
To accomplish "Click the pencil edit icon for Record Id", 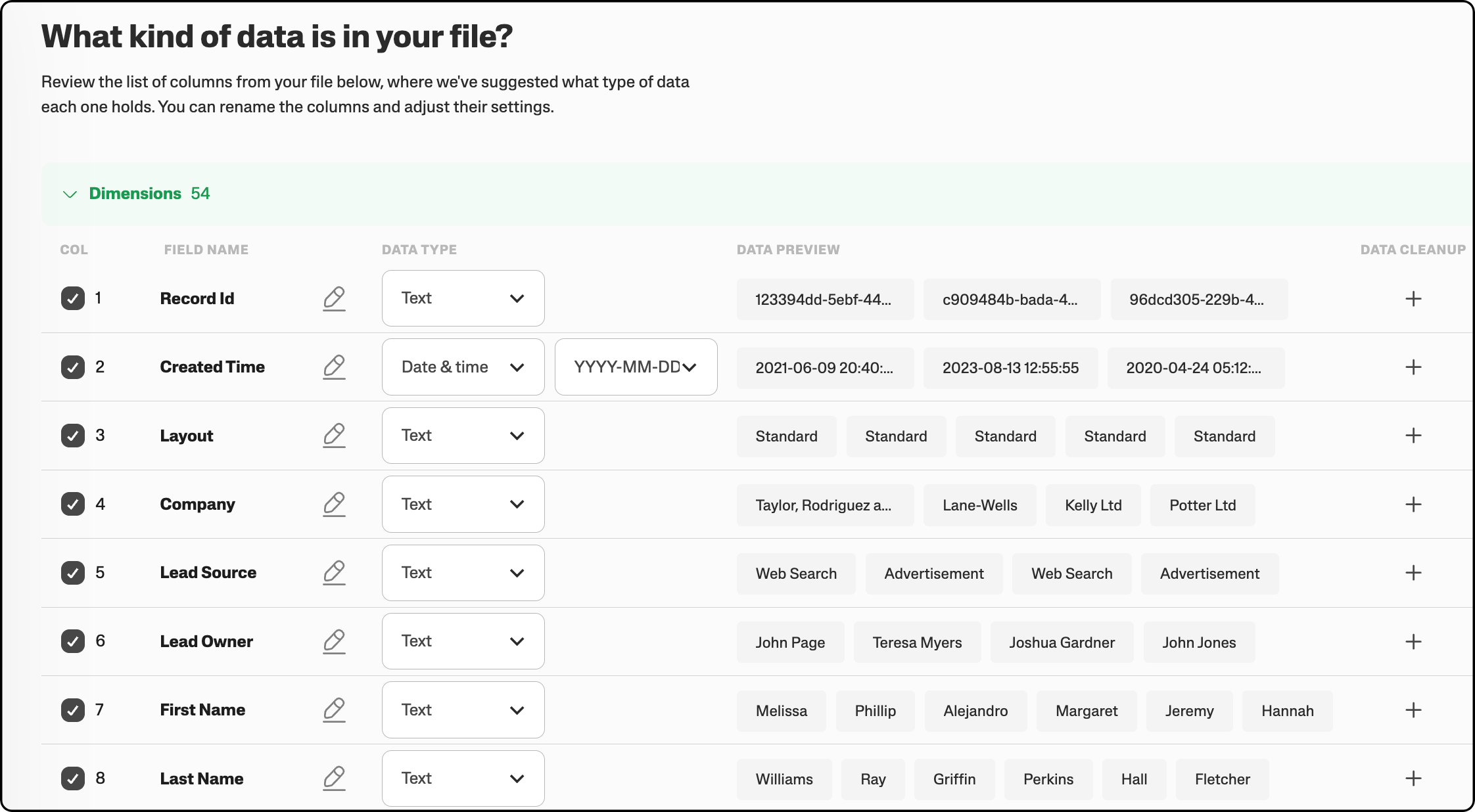I will click(x=334, y=299).
